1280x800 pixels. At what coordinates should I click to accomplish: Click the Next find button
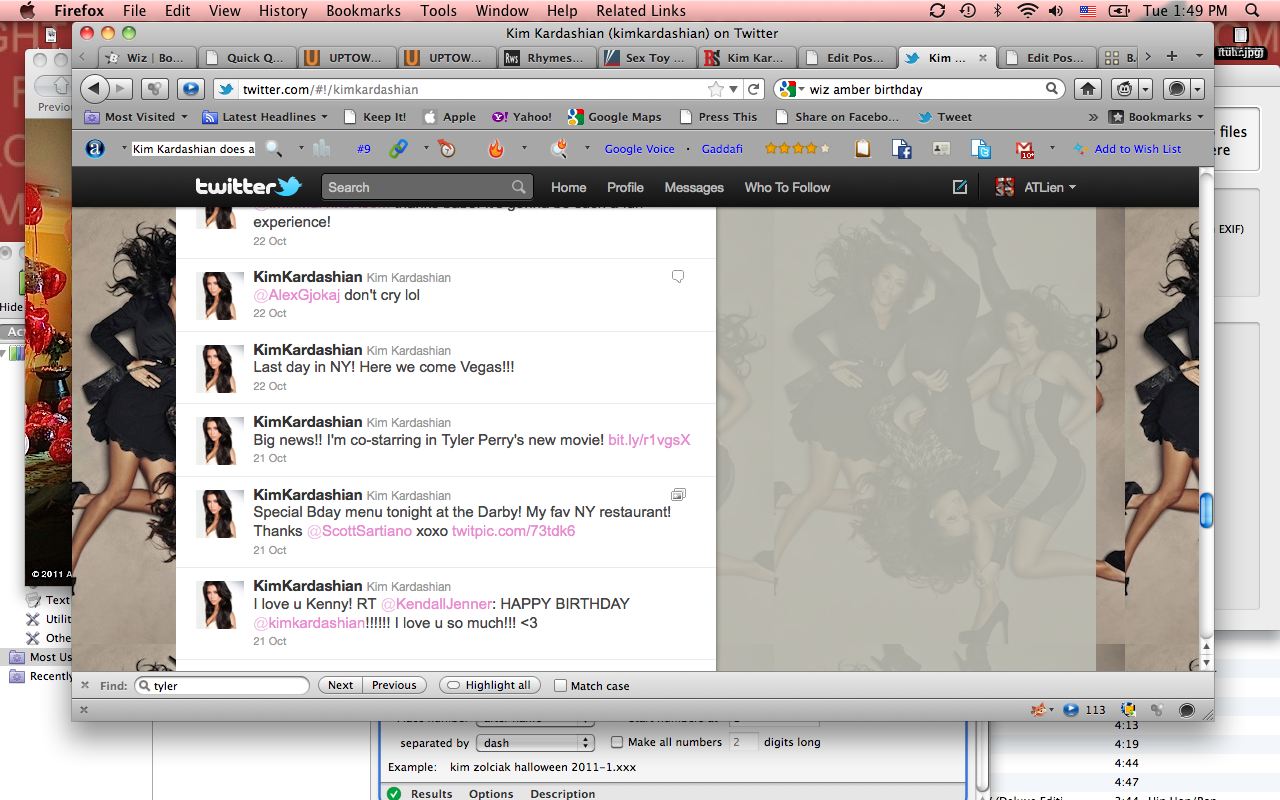[x=340, y=685]
